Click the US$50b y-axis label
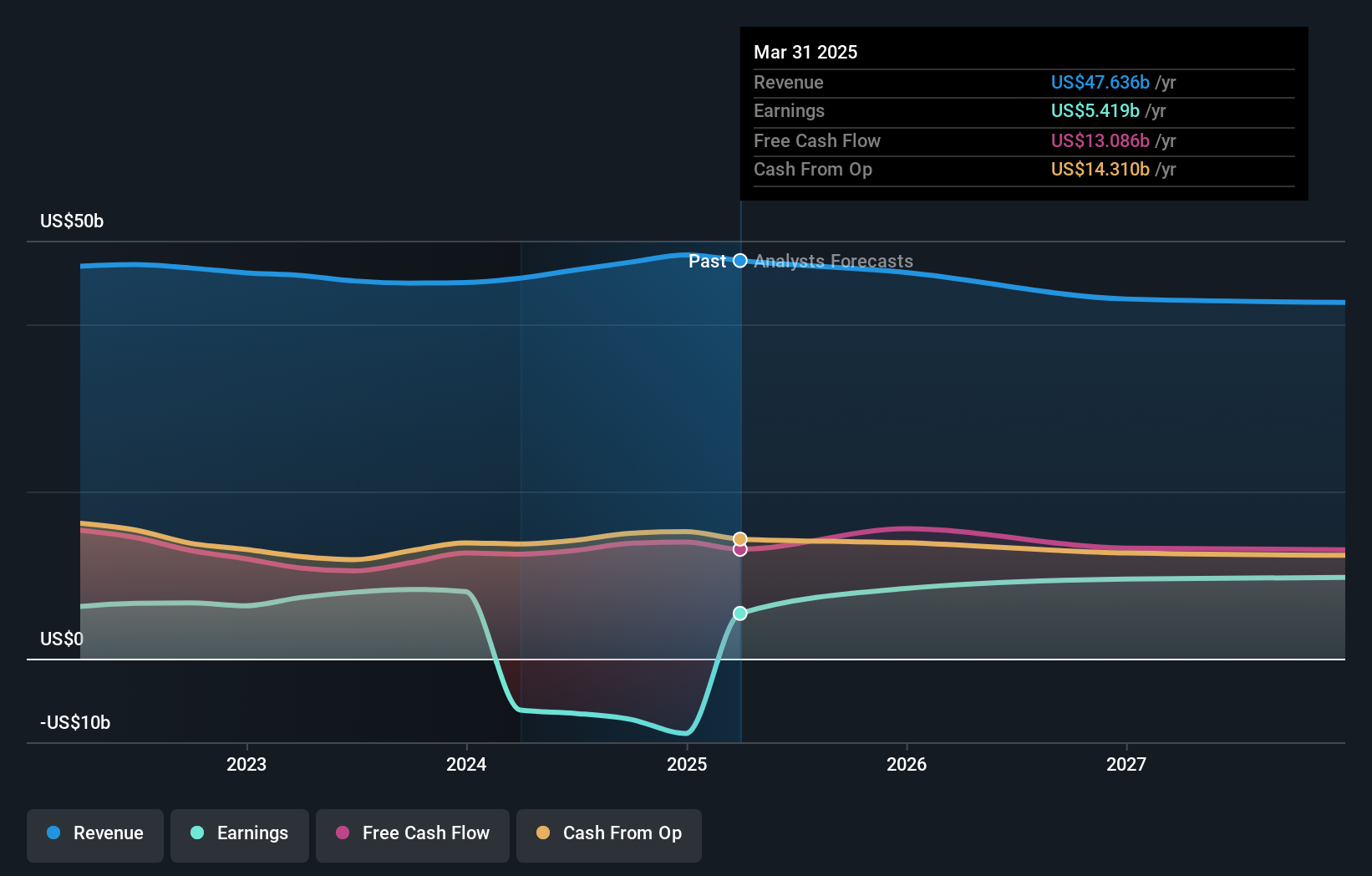1372x876 pixels. click(x=72, y=221)
